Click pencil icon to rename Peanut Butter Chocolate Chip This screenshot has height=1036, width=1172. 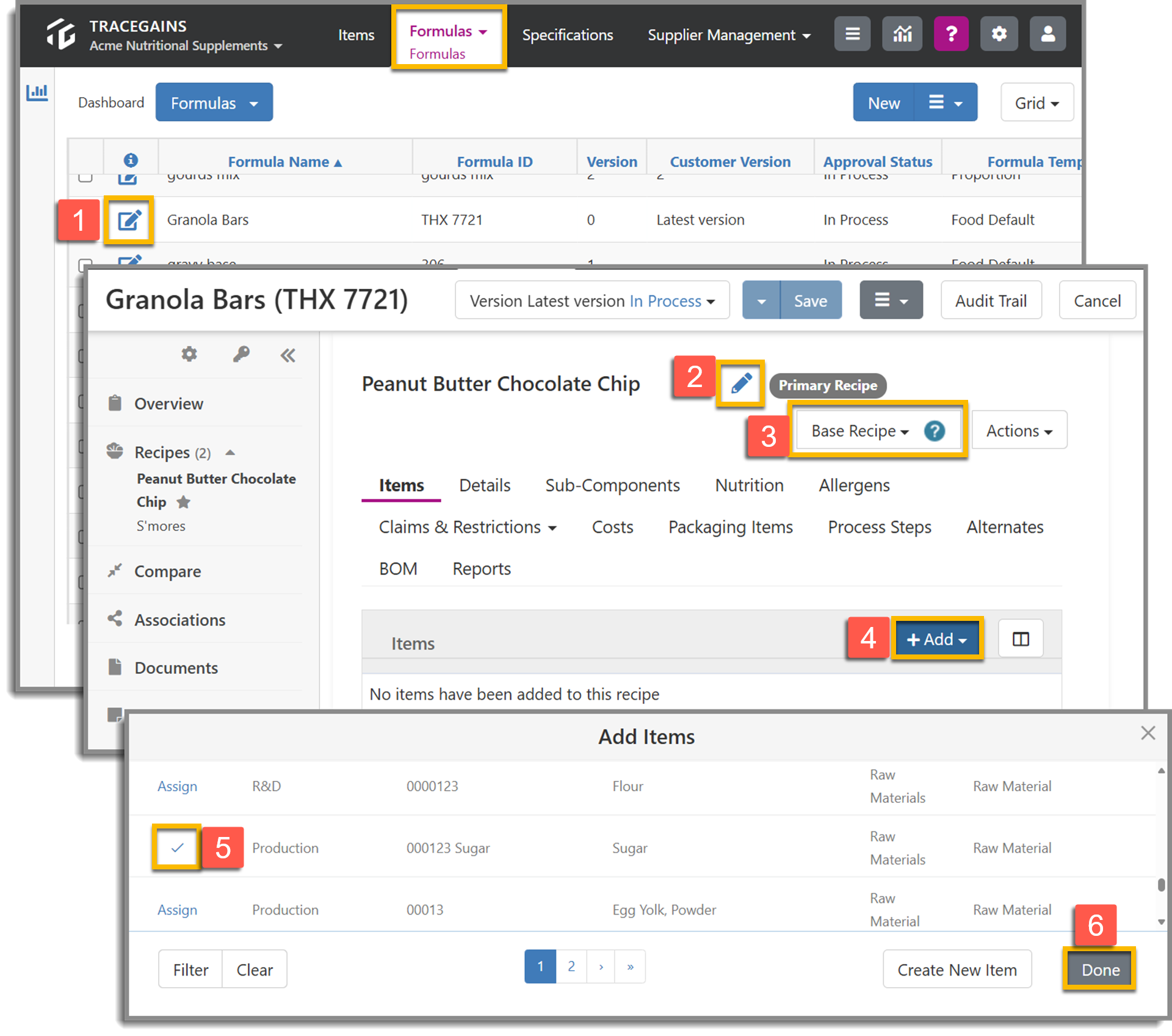pos(741,383)
